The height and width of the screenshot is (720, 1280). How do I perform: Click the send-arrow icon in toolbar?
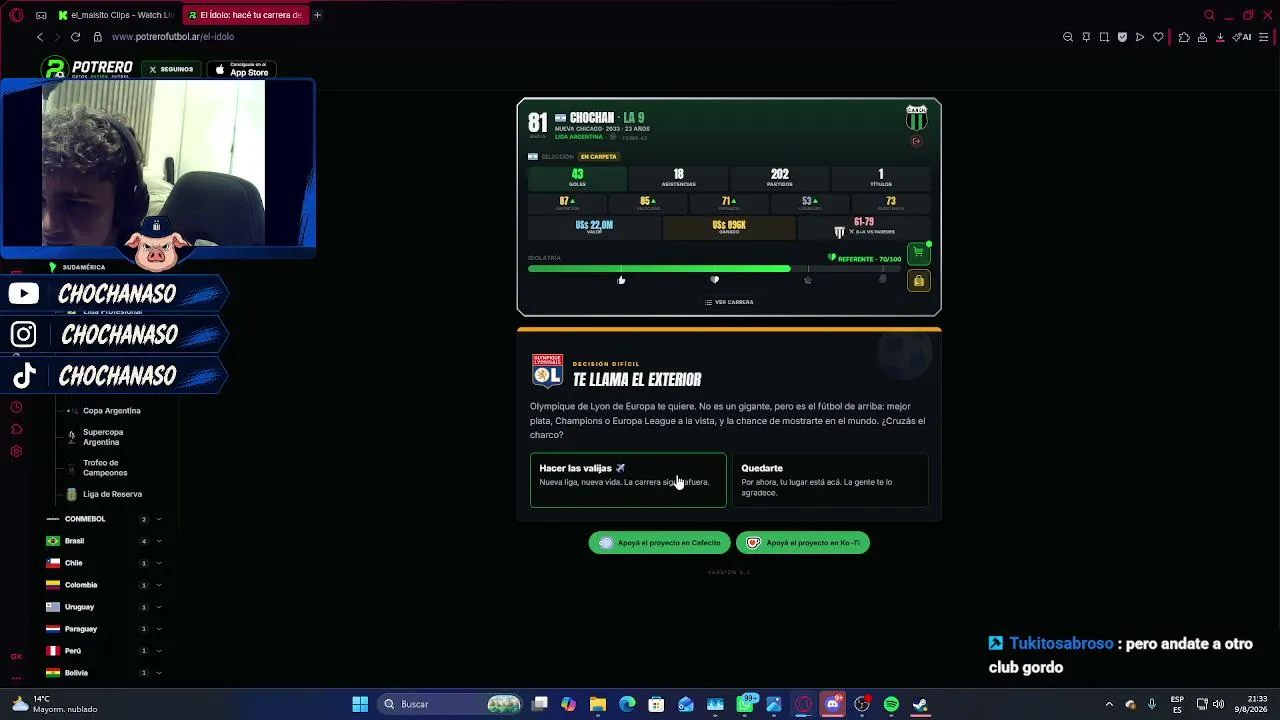(x=1140, y=37)
